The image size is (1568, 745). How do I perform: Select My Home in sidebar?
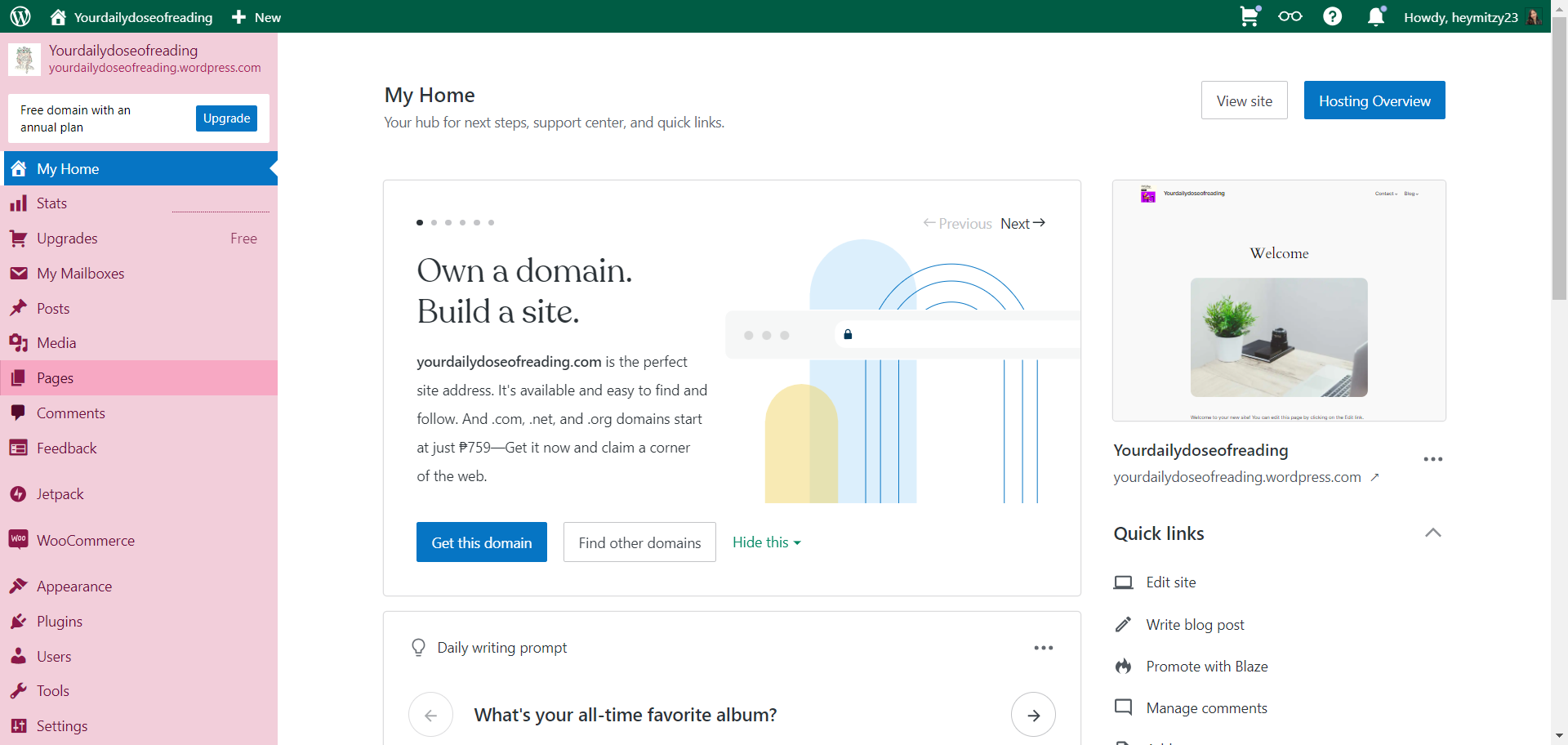(x=140, y=169)
